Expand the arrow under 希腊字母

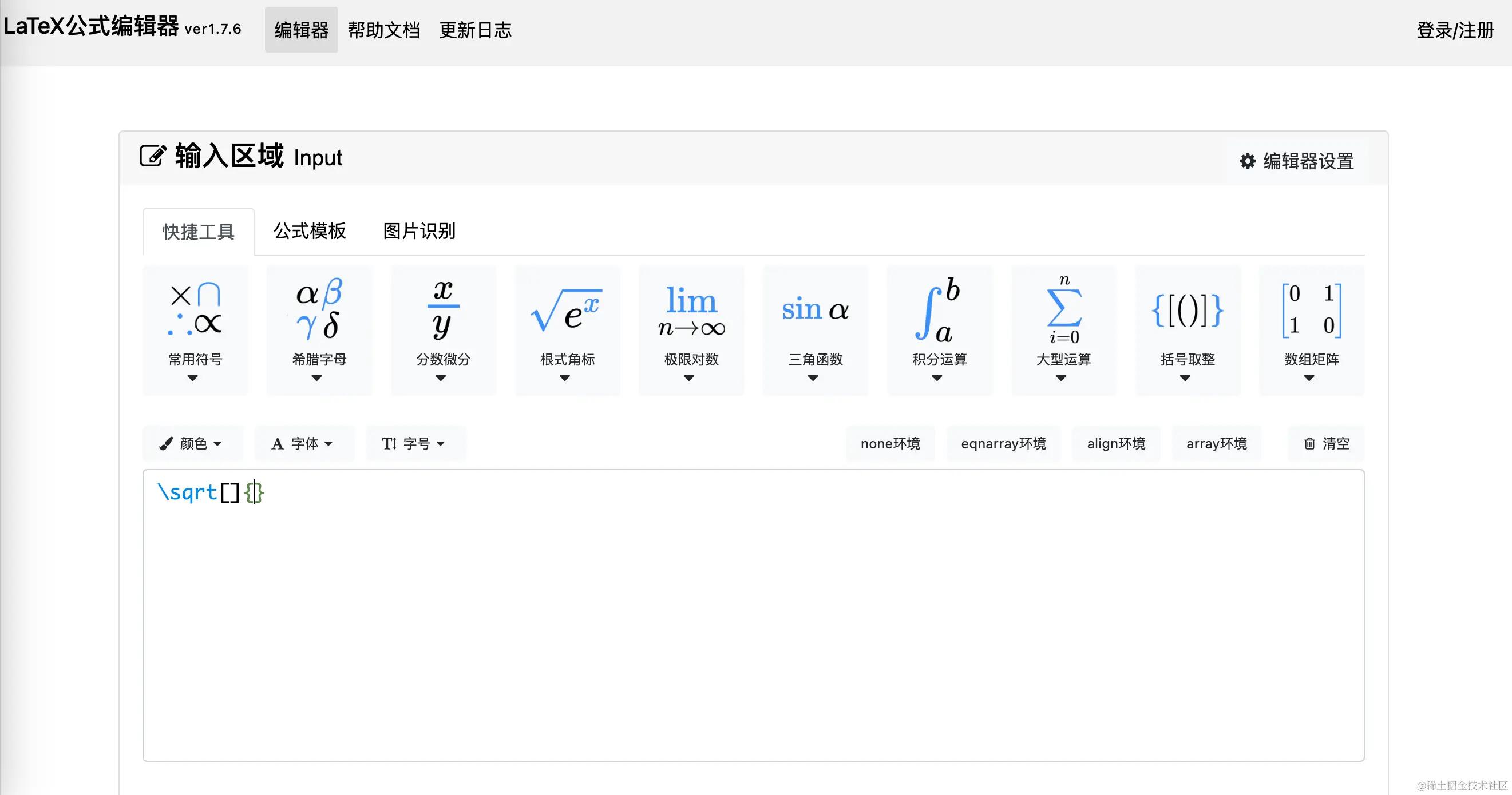click(316, 379)
